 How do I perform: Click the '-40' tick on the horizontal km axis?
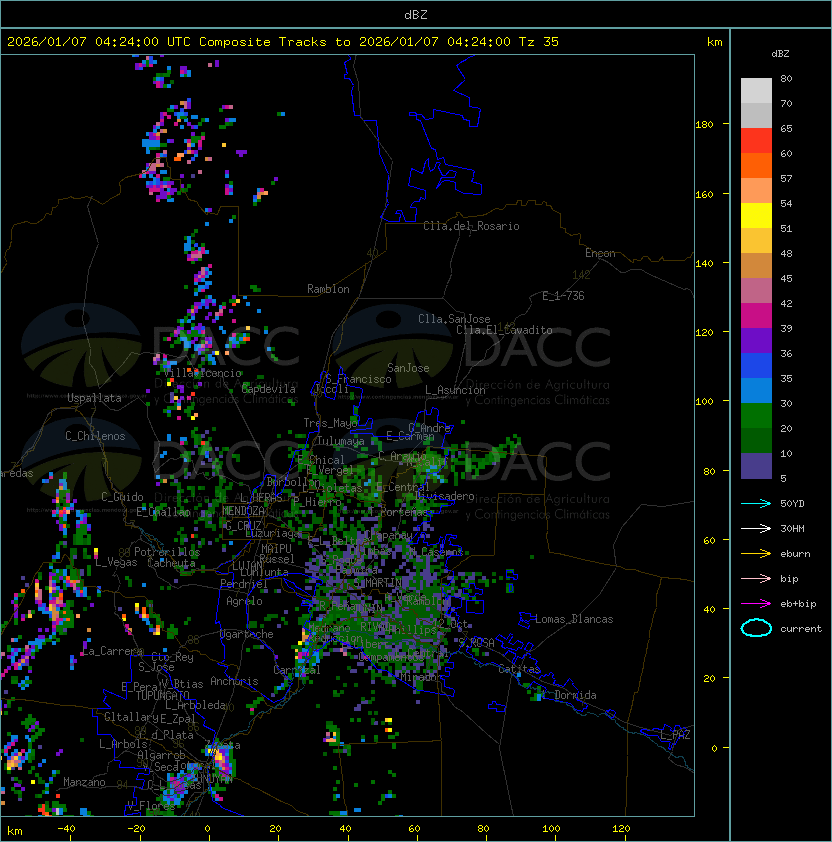pos(66,829)
